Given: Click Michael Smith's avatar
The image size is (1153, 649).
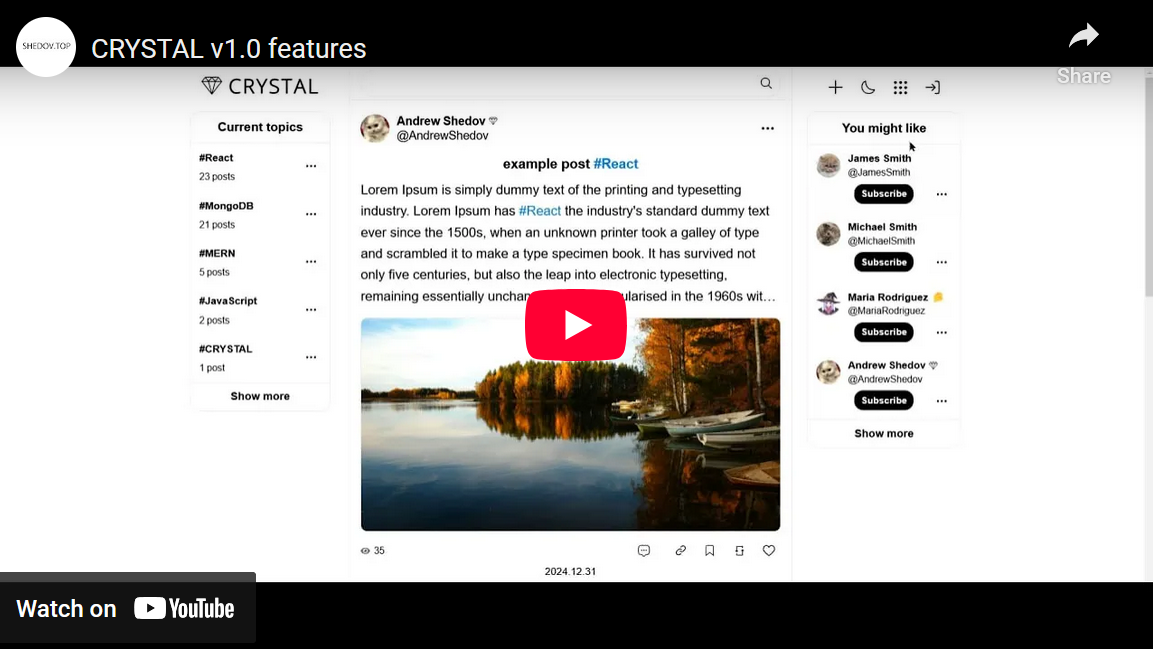Looking at the screenshot, I should (829, 234).
